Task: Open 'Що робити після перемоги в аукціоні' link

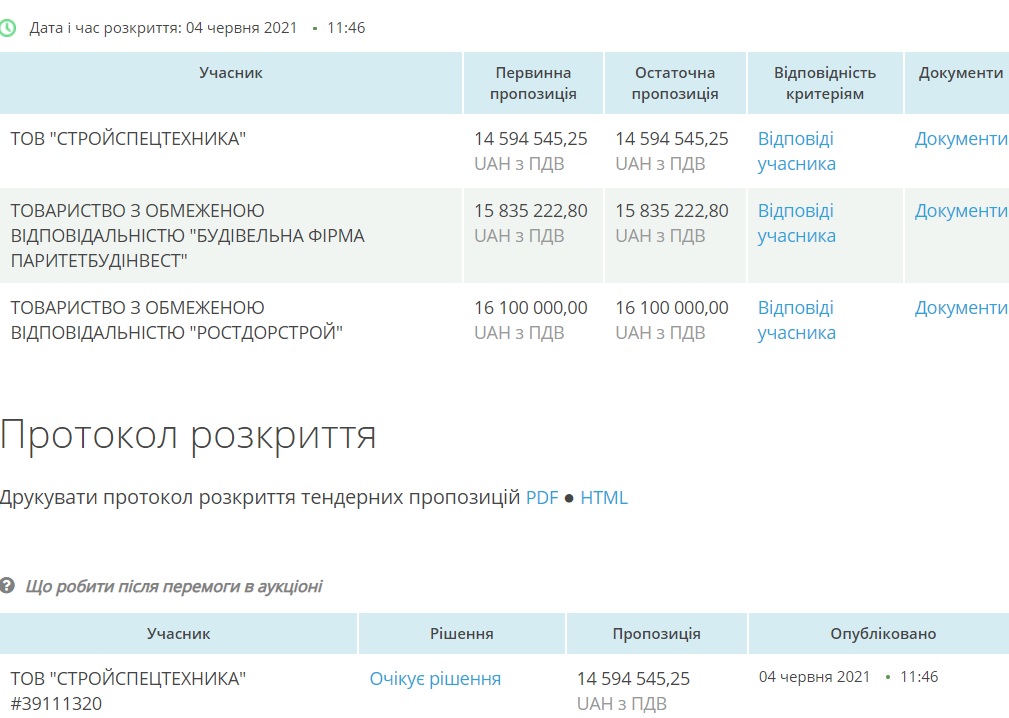Action: click(174, 586)
